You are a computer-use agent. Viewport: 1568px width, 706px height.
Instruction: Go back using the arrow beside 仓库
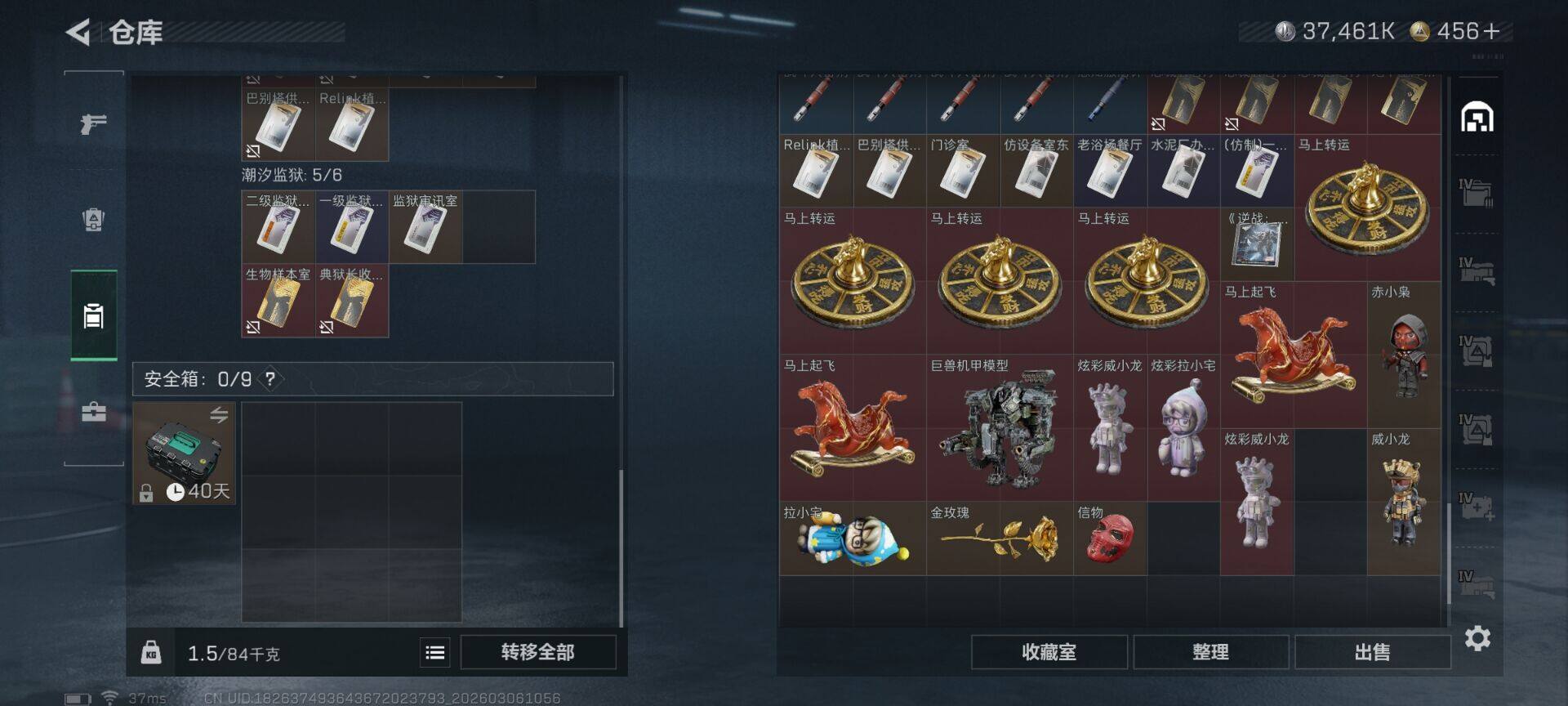(78, 32)
